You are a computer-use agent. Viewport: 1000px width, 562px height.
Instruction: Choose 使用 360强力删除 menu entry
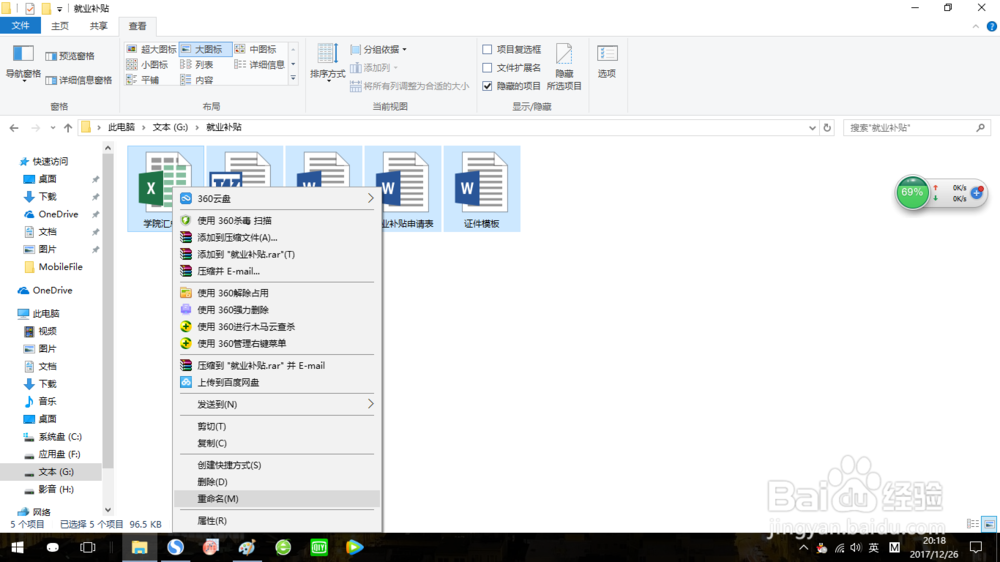(277, 309)
